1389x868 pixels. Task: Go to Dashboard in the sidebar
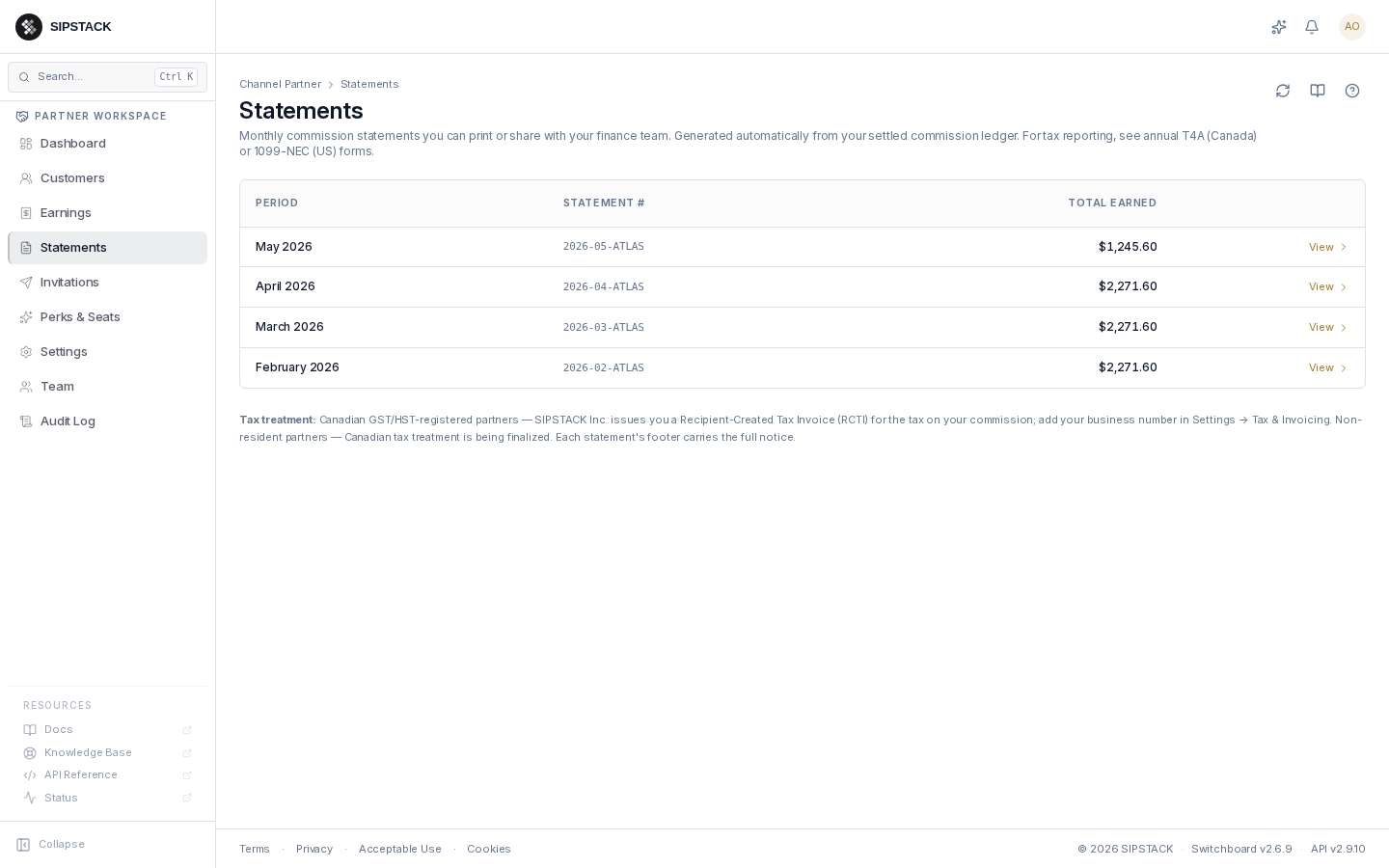[107, 144]
